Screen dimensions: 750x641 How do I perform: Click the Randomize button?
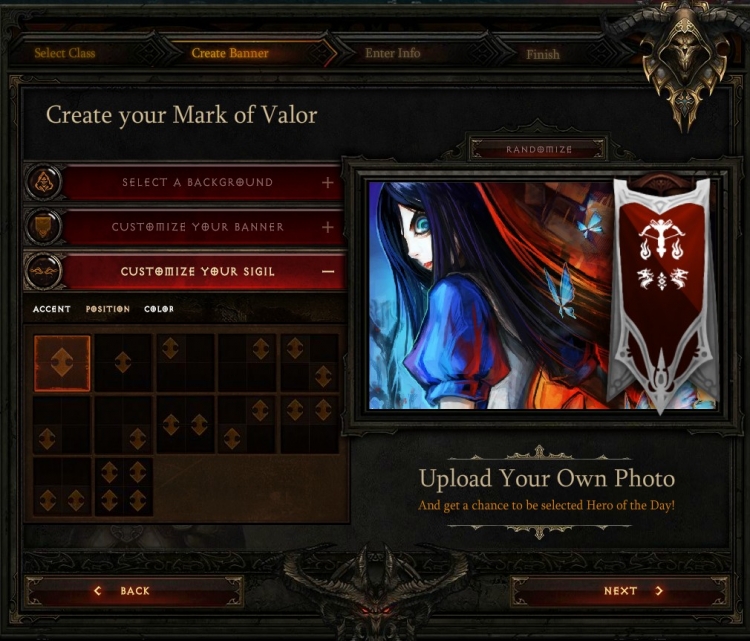click(539, 149)
